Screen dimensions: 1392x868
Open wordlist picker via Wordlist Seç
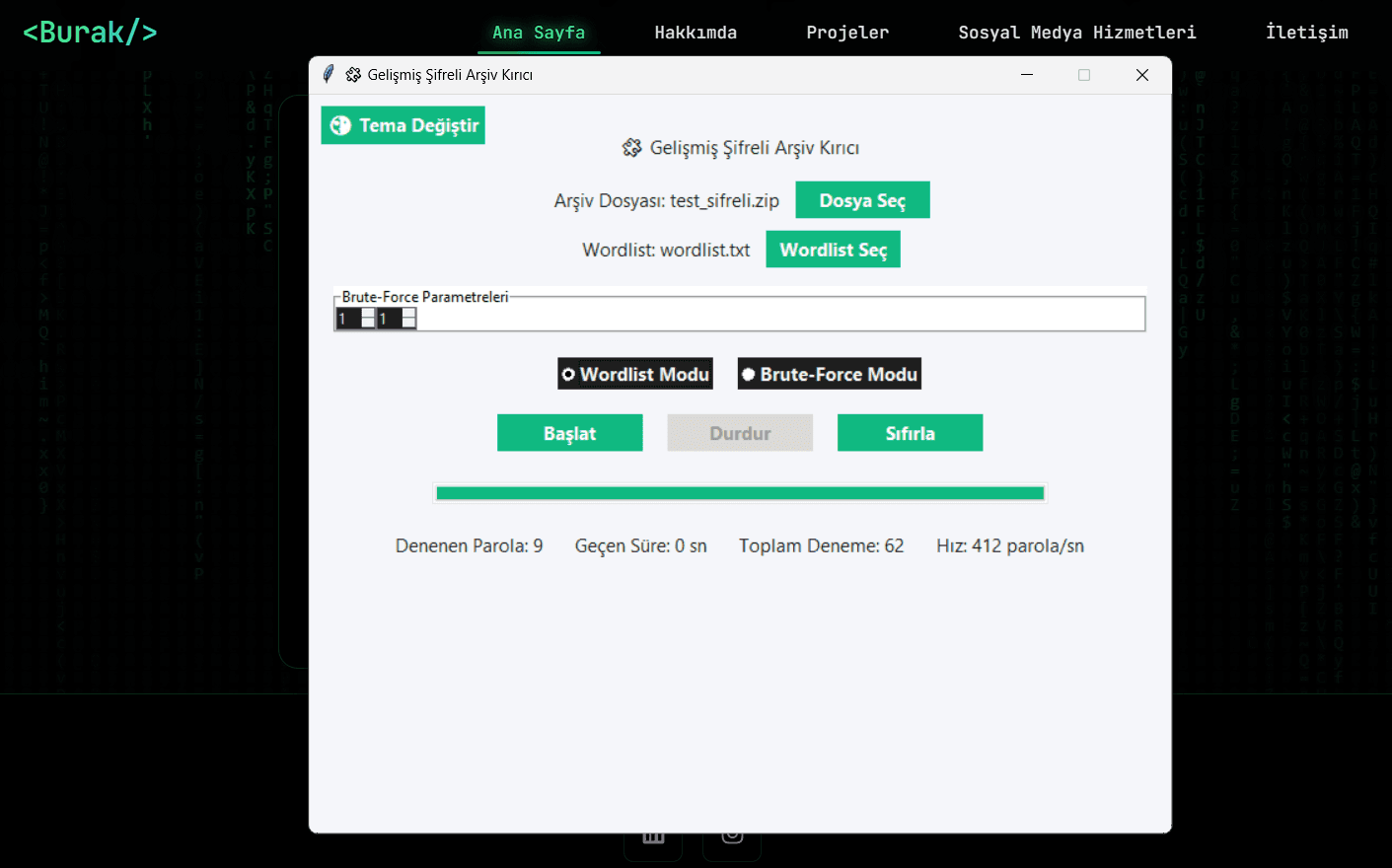coord(833,250)
